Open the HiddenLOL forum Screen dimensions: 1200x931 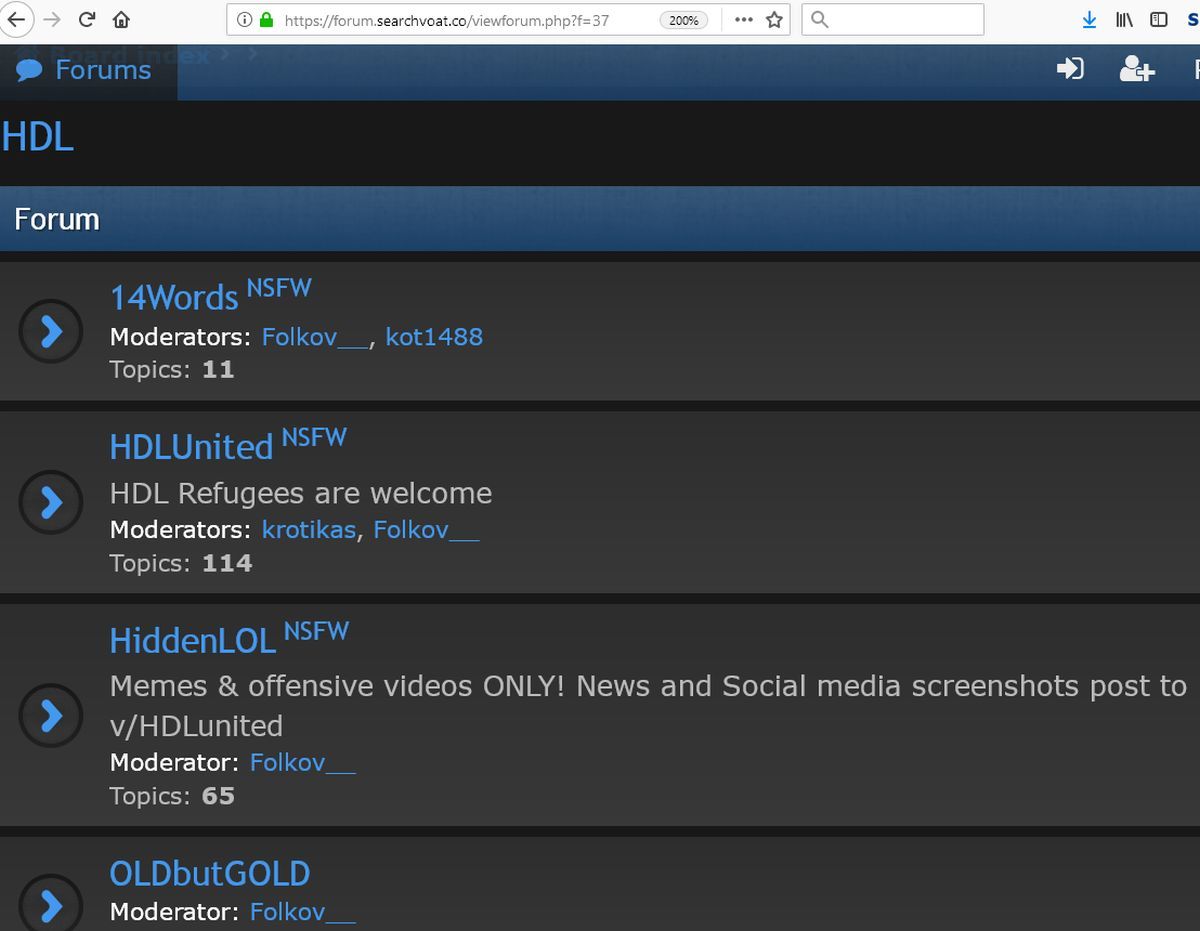pyautogui.click(x=192, y=640)
